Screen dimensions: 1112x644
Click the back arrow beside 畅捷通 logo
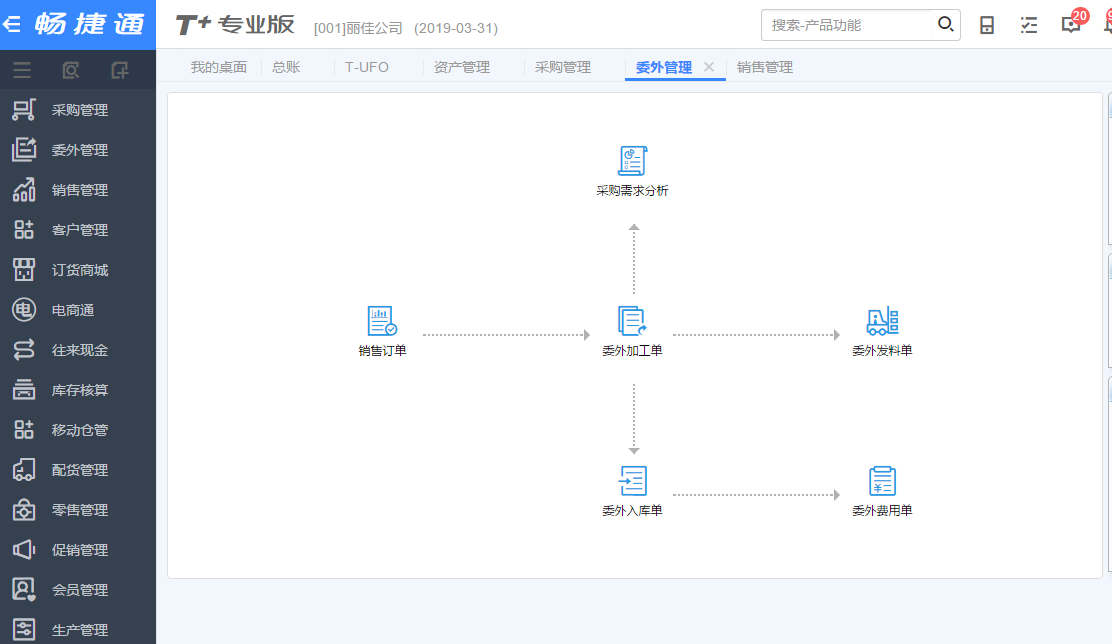pos(13,25)
